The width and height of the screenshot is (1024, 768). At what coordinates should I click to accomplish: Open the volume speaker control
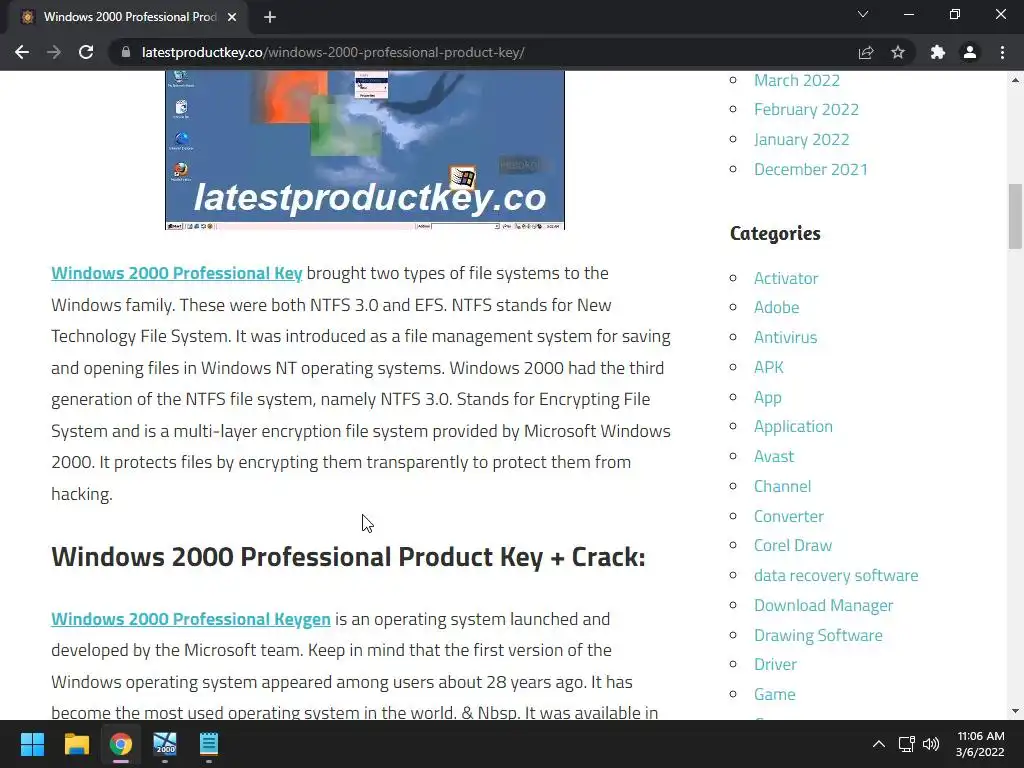click(931, 744)
